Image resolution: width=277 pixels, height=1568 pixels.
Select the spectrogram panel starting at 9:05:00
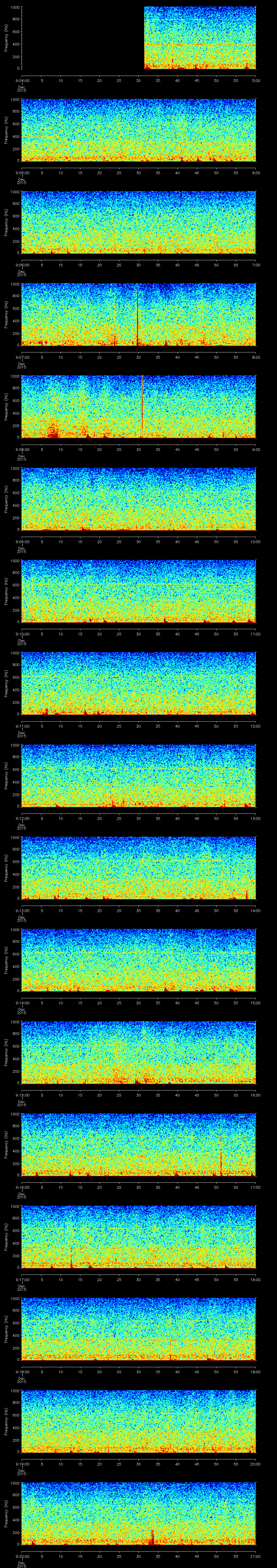[139, 130]
